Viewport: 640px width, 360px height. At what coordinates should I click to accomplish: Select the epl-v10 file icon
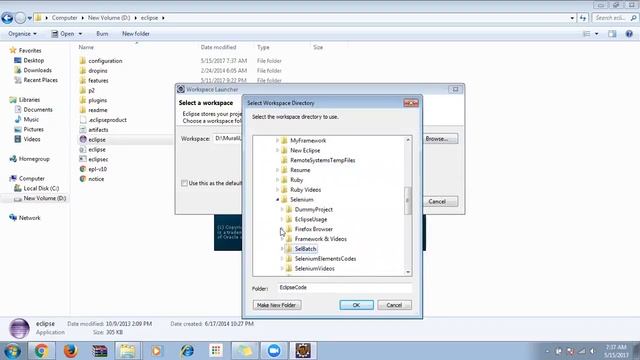(x=83, y=169)
